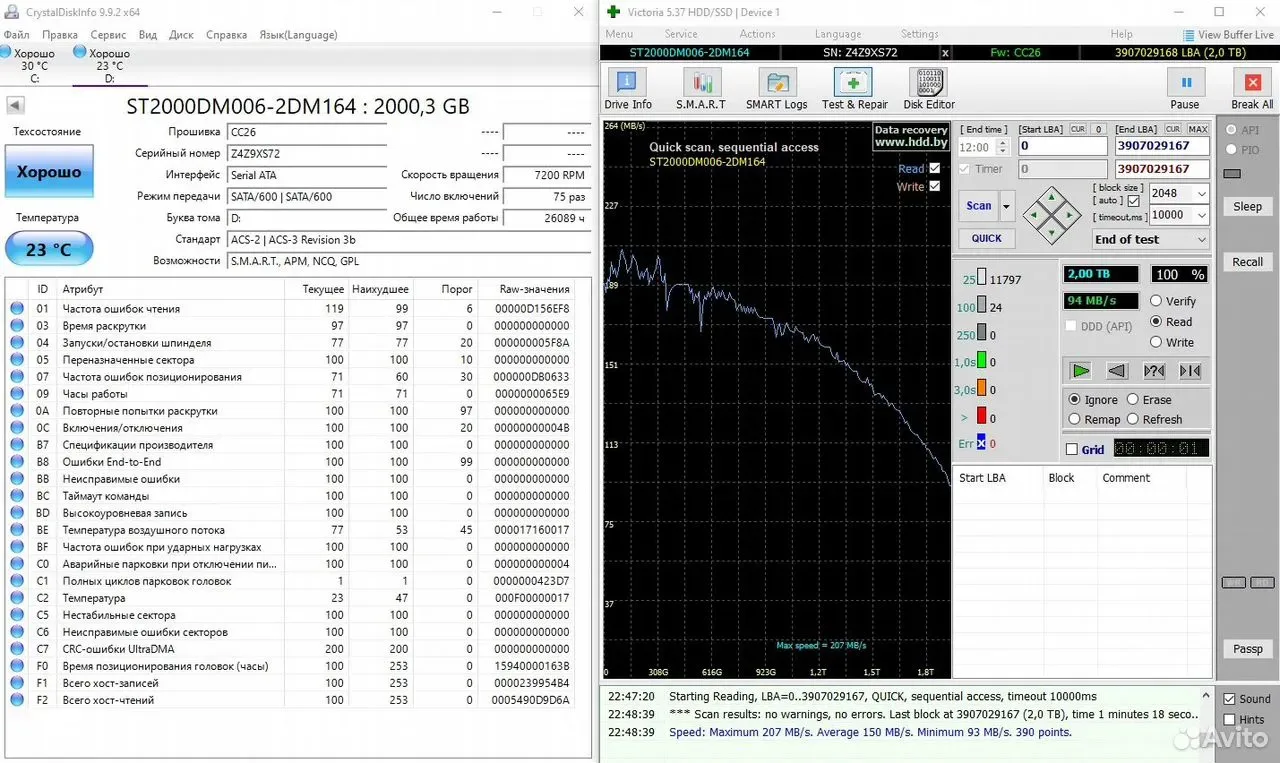
Task: Open the timeout 10000 dropdown
Action: click(1201, 215)
